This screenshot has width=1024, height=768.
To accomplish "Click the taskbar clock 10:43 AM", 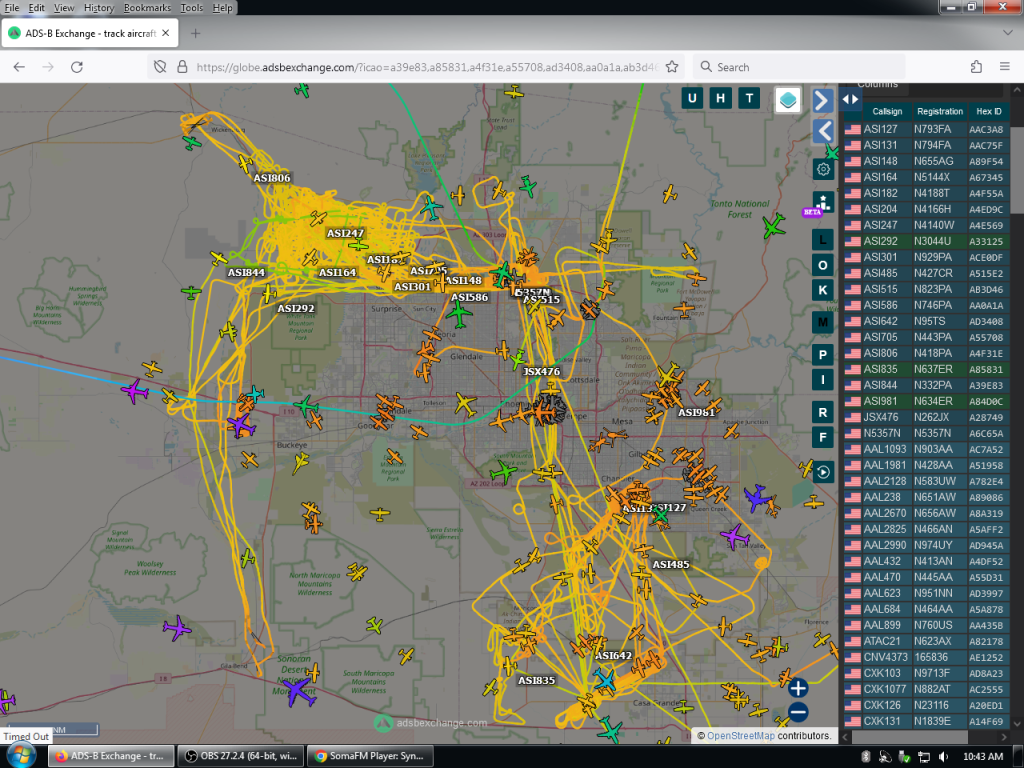I will 982,756.
